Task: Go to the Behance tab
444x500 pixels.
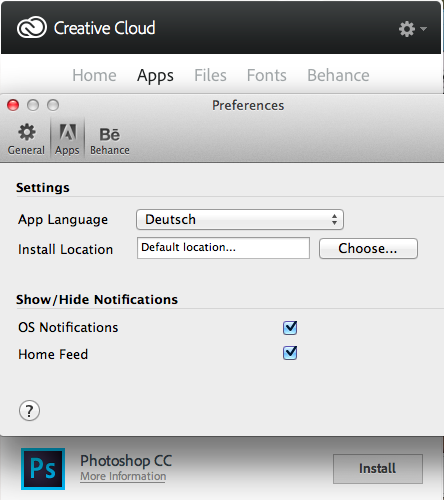Action: [338, 75]
